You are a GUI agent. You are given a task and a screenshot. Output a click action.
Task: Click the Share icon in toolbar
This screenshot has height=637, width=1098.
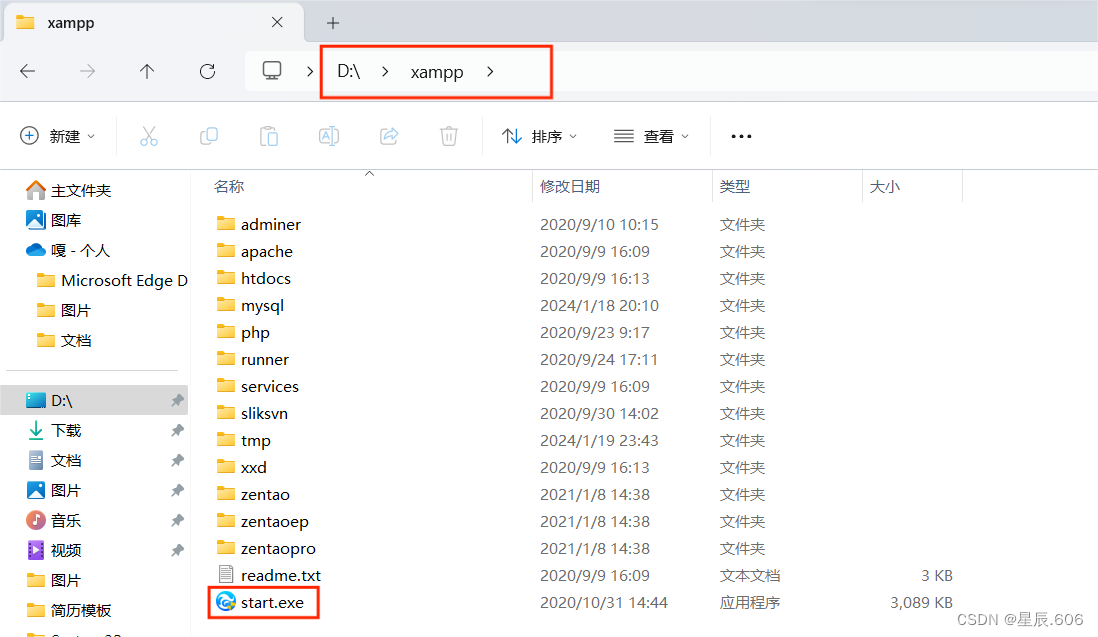tap(389, 136)
